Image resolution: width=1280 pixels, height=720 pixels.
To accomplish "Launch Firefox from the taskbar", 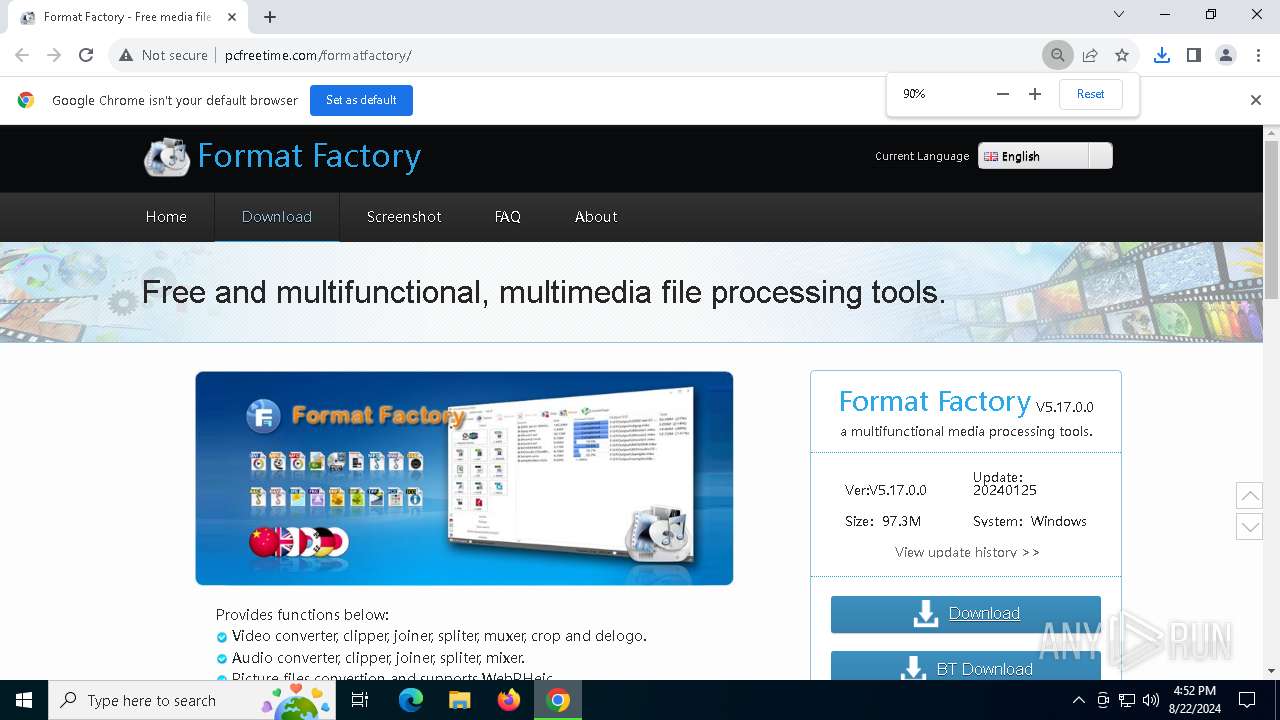I will click(509, 700).
